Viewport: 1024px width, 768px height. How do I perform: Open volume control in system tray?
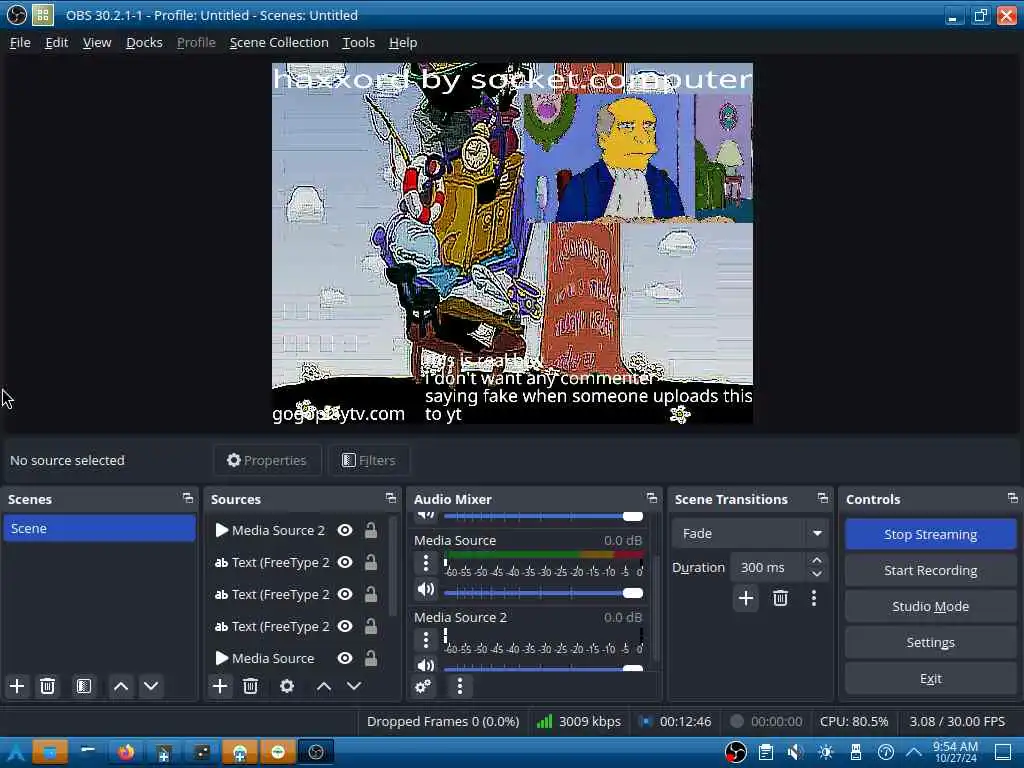(795, 752)
